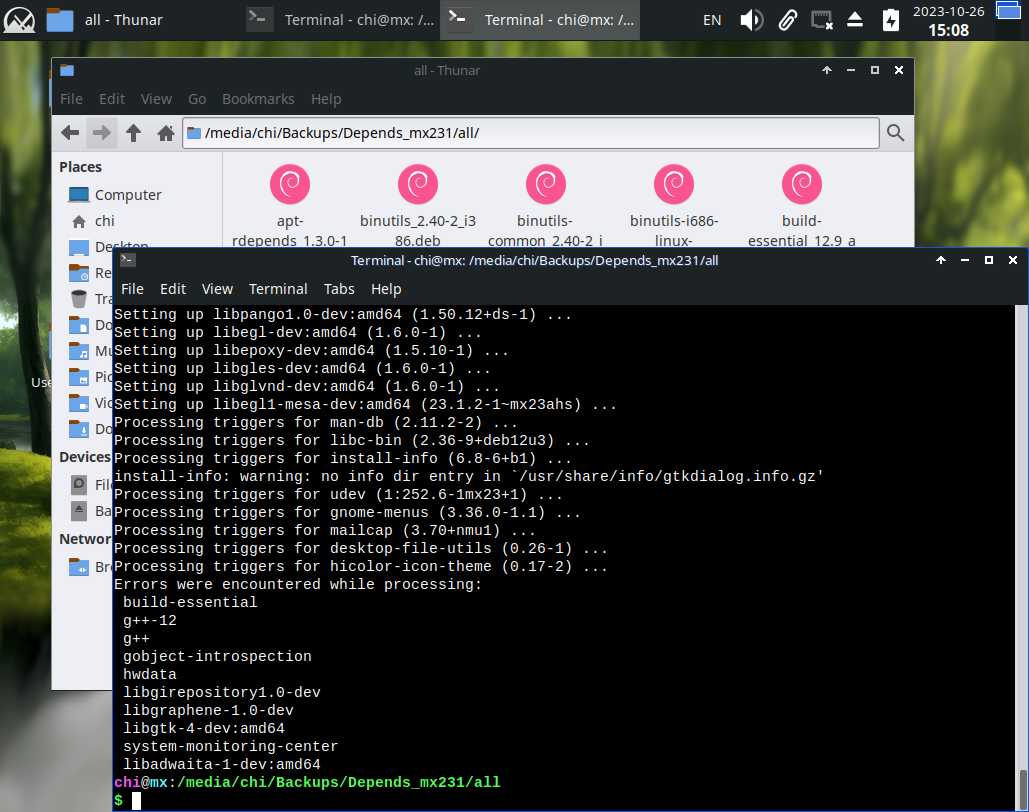Open the Tabs menu in terminal window
This screenshot has height=812, width=1029.
tap(339, 289)
